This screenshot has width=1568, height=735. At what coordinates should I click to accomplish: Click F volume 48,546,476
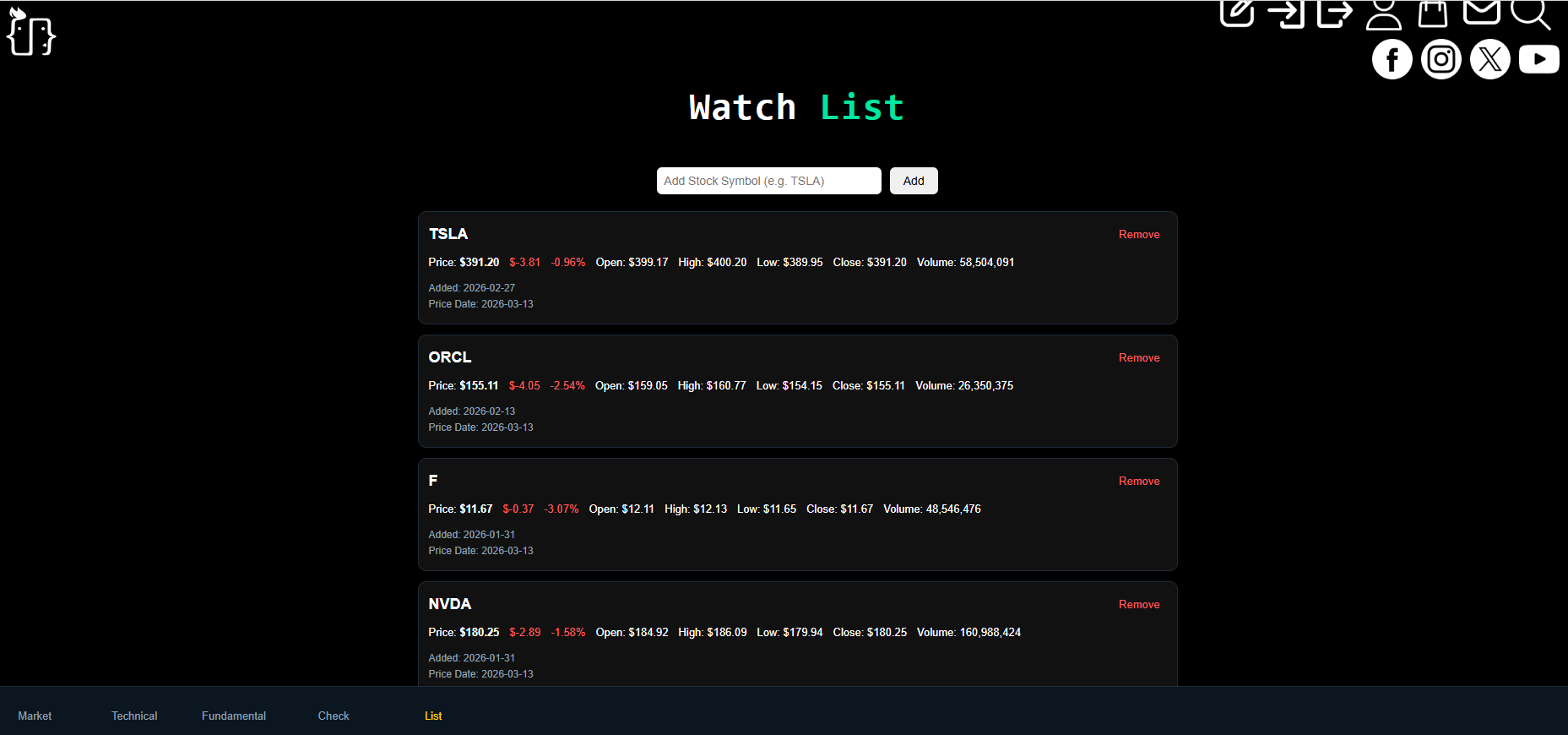click(x=932, y=509)
